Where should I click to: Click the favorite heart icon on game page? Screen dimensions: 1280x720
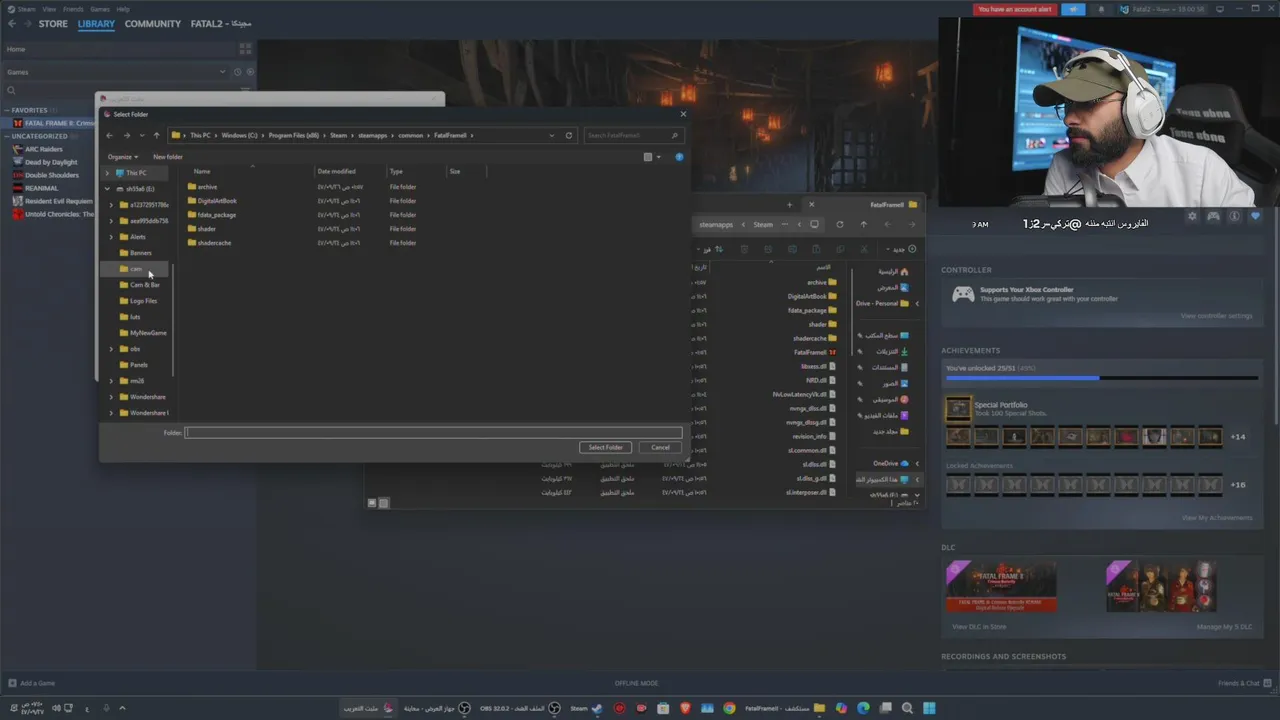tap(1255, 216)
